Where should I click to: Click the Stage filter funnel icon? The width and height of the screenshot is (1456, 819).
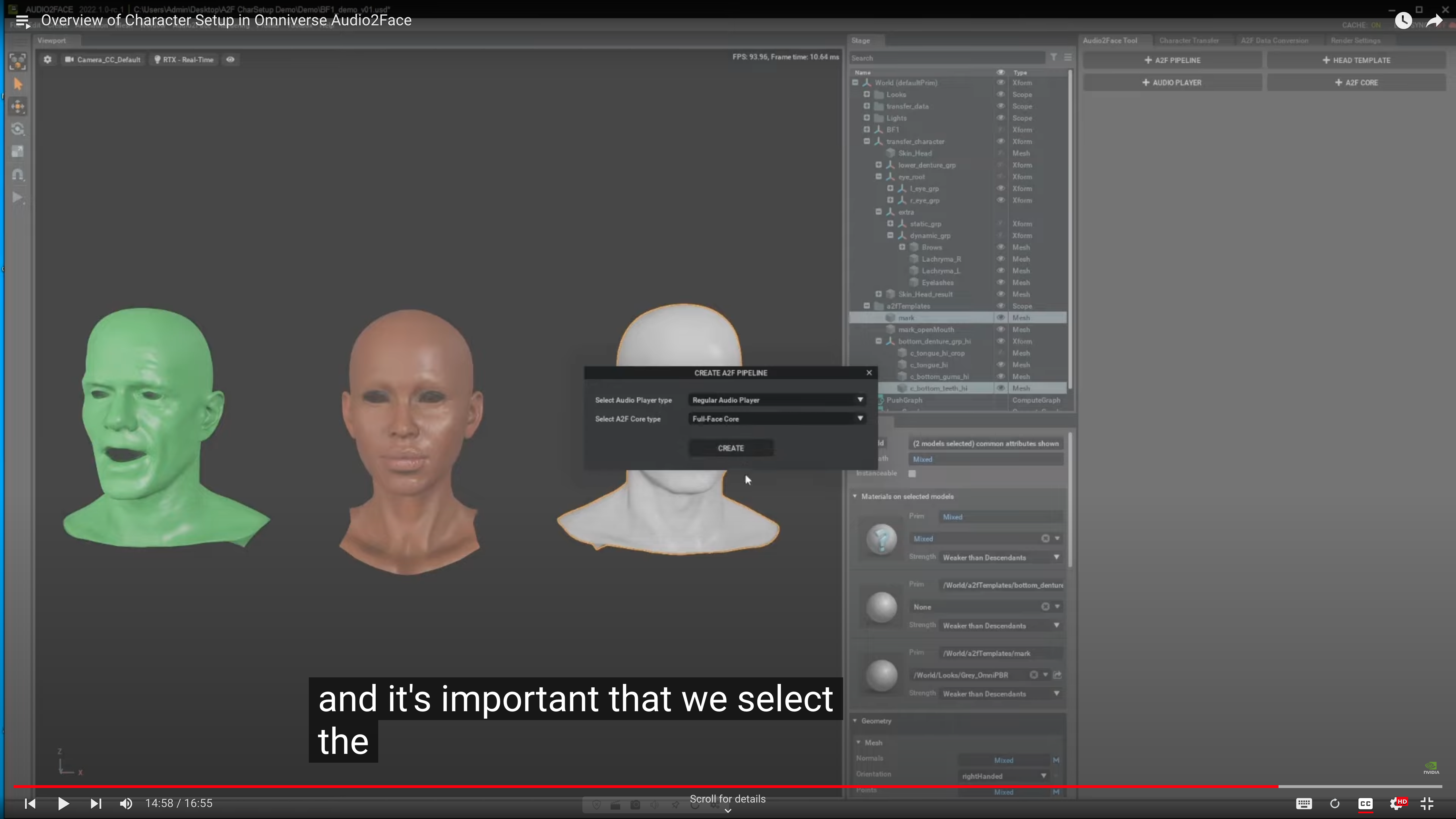pos(1054,57)
